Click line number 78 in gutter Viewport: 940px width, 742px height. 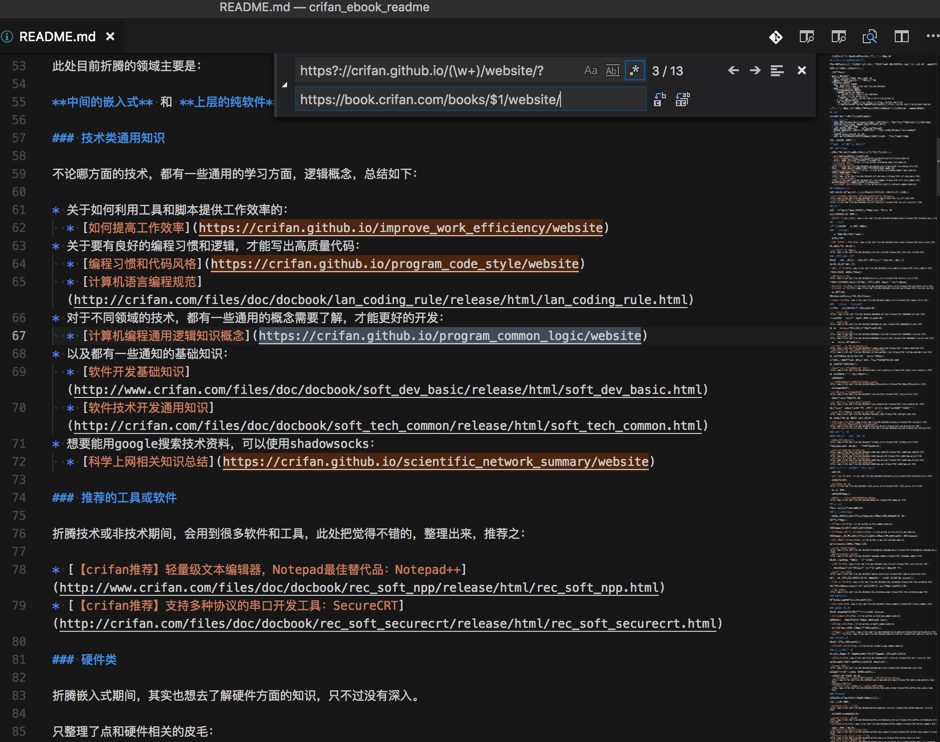pyautogui.click(x=19, y=569)
